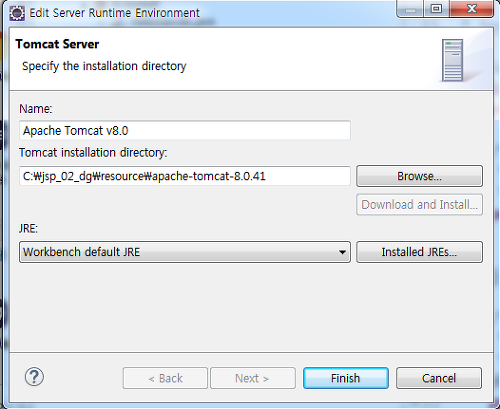Screen dimensions: 500x409
Task: Click the 'Edit Server Runtime Environment' title text
Action: click(114, 13)
